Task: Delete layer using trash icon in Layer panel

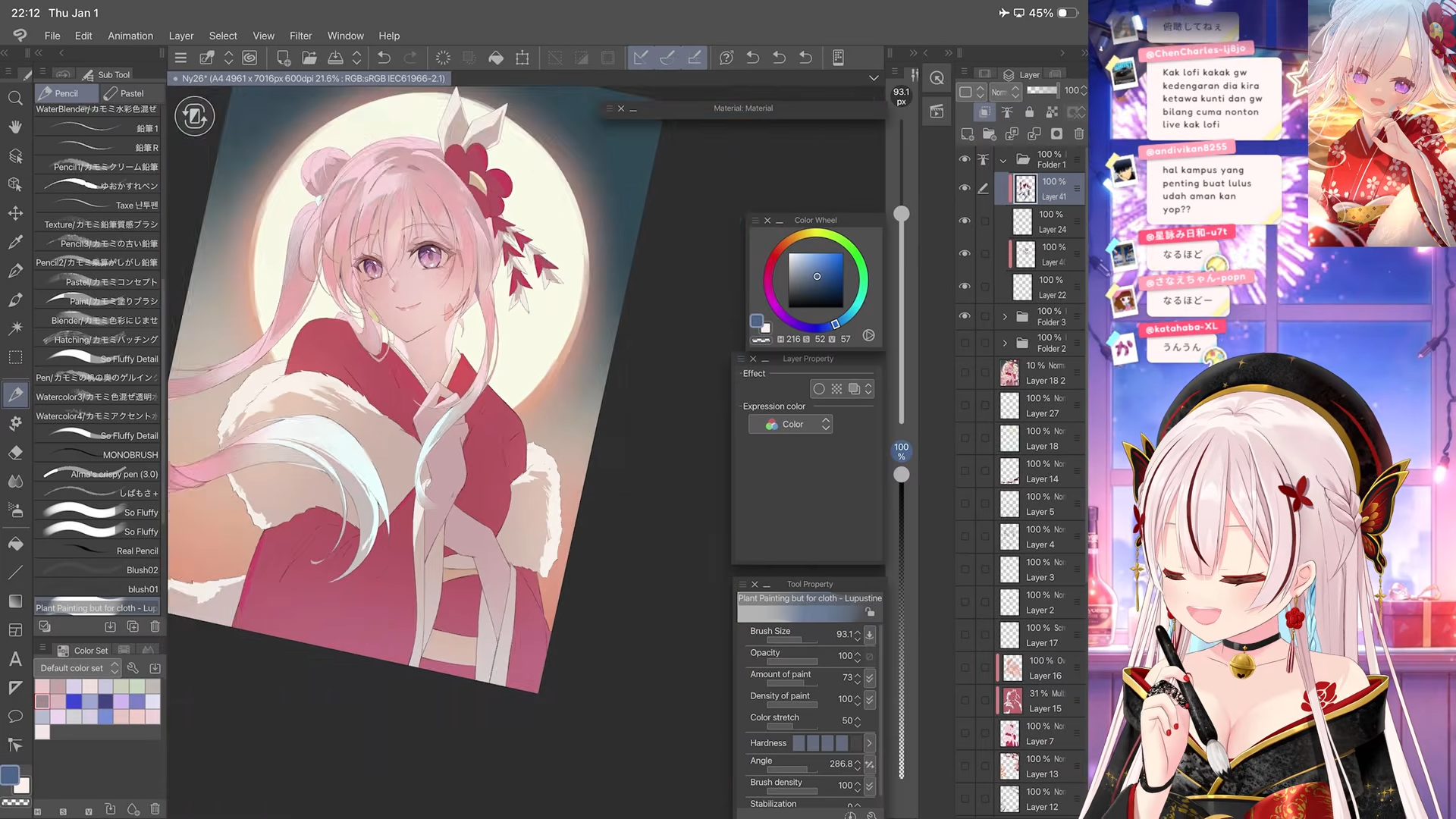Action: 1079,133
